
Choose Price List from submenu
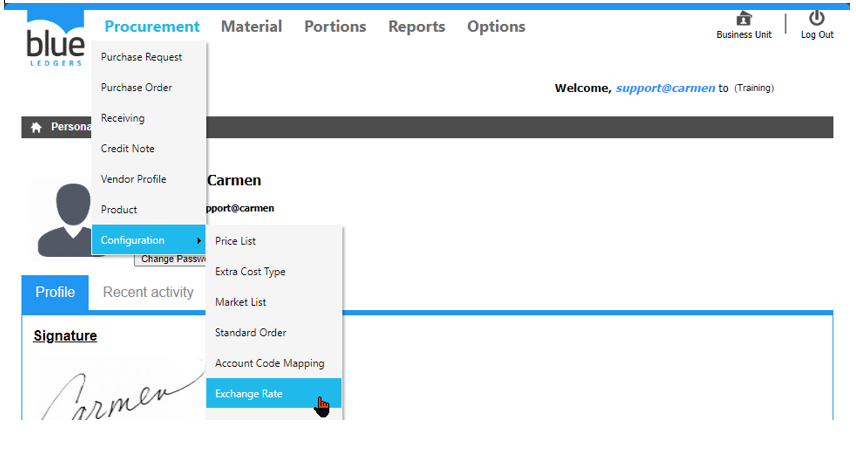point(235,241)
